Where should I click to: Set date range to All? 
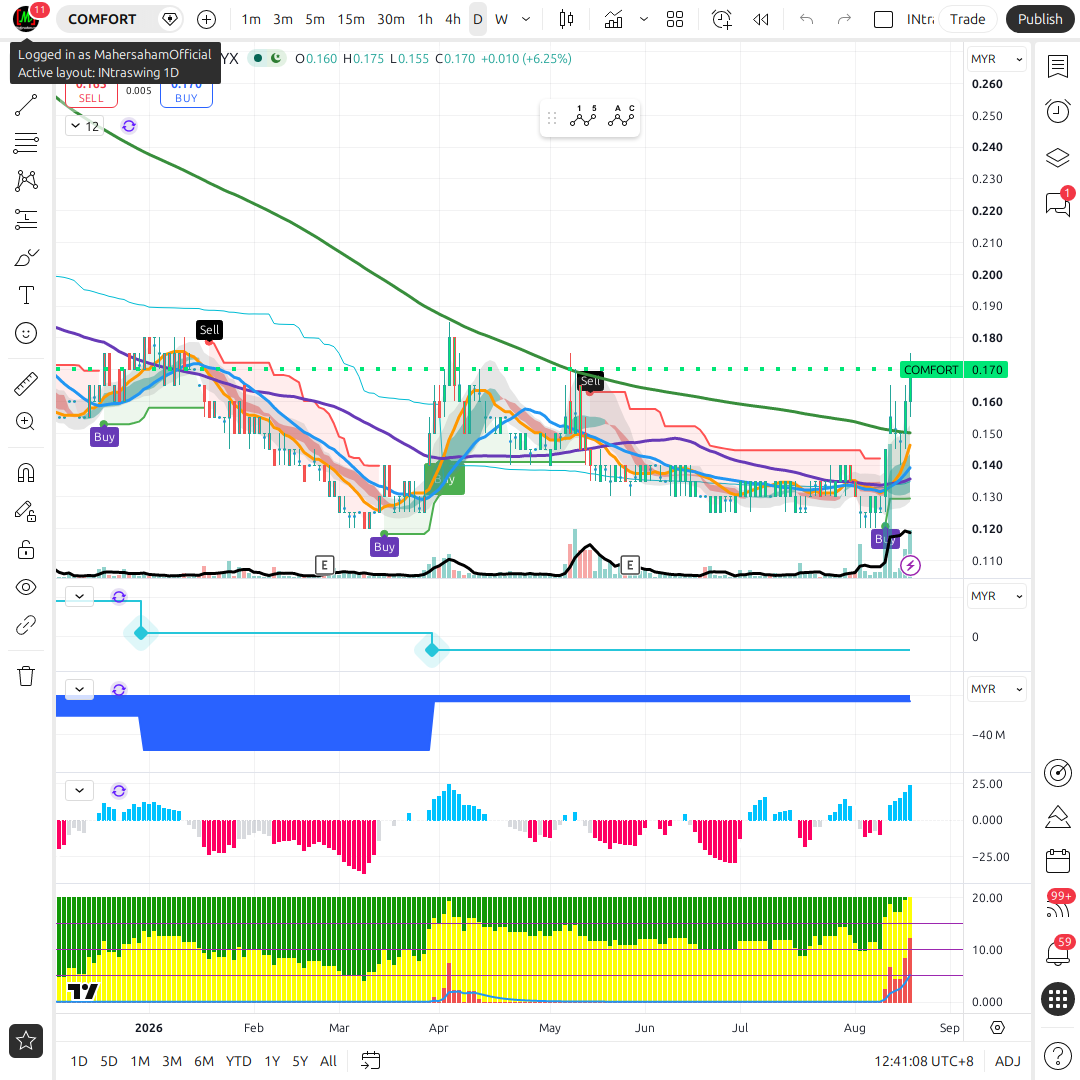click(329, 1061)
